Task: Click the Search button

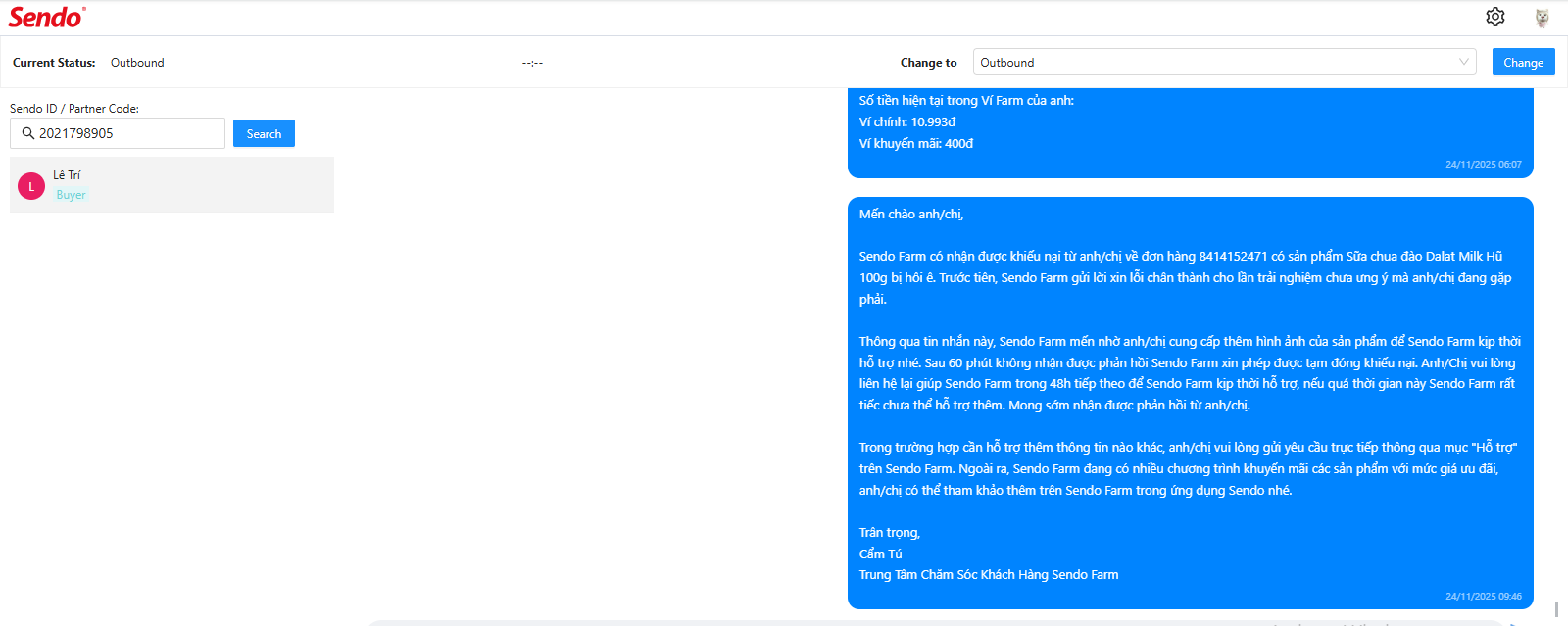Action: point(264,133)
